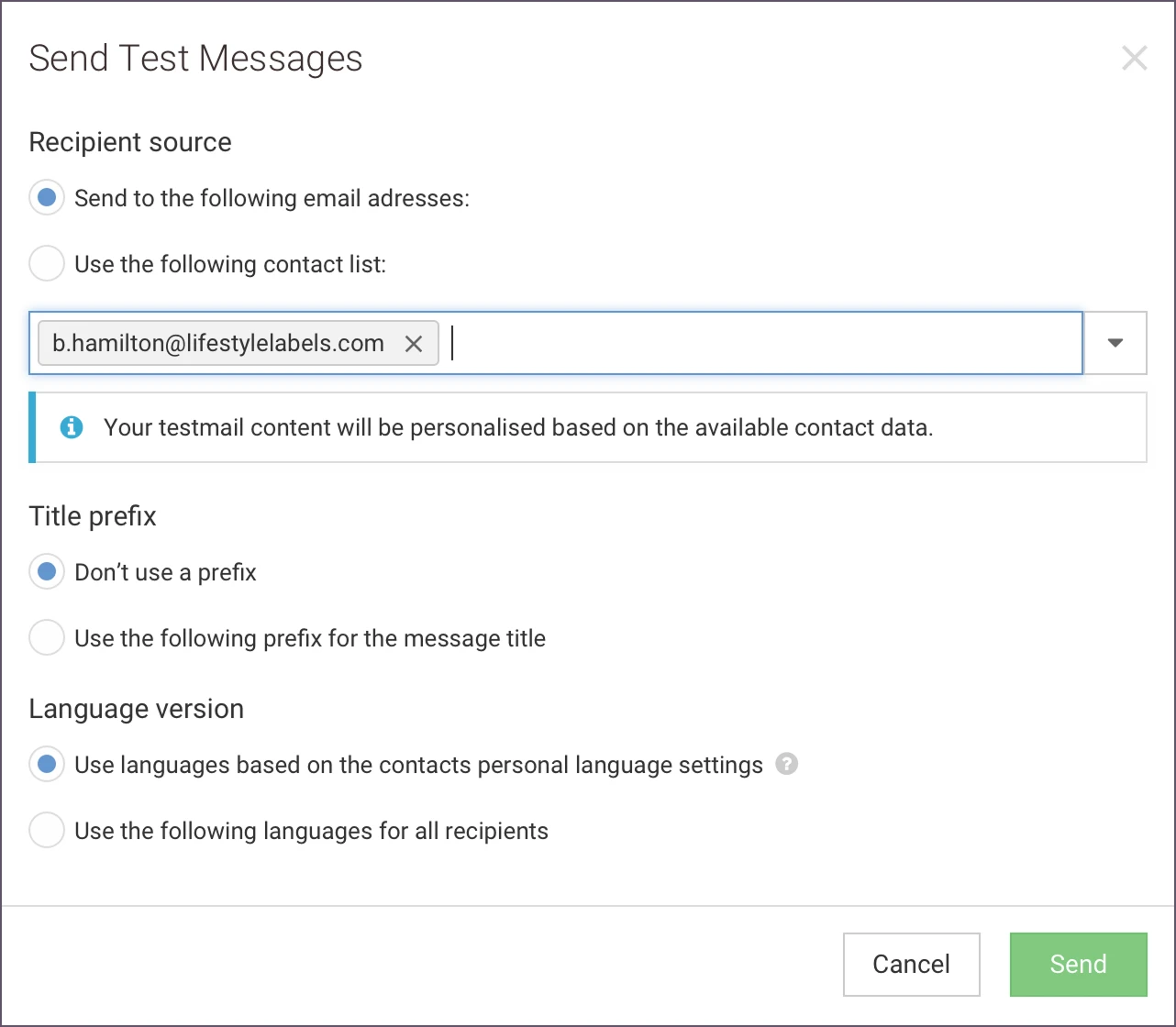Click the testmail personalisation notice text
Image resolution: width=1176 pixels, height=1027 pixels.
click(x=518, y=427)
